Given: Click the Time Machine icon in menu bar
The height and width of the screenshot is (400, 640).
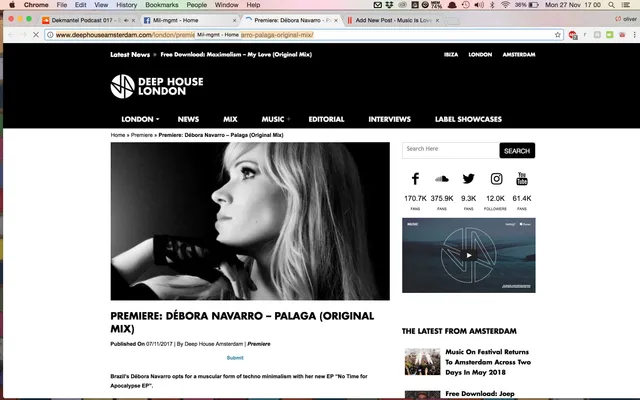Looking at the screenshot, I should 466,5.
